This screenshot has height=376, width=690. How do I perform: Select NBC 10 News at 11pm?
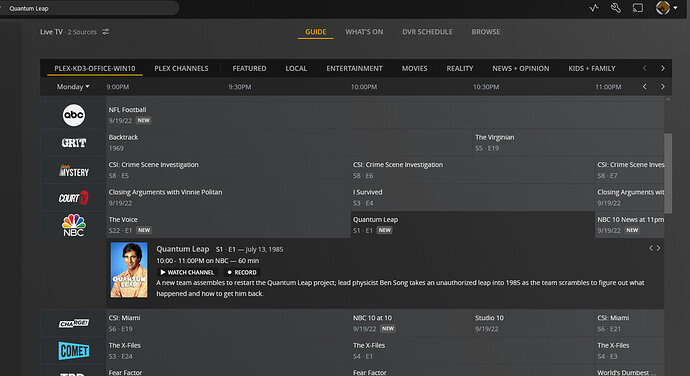coord(630,225)
